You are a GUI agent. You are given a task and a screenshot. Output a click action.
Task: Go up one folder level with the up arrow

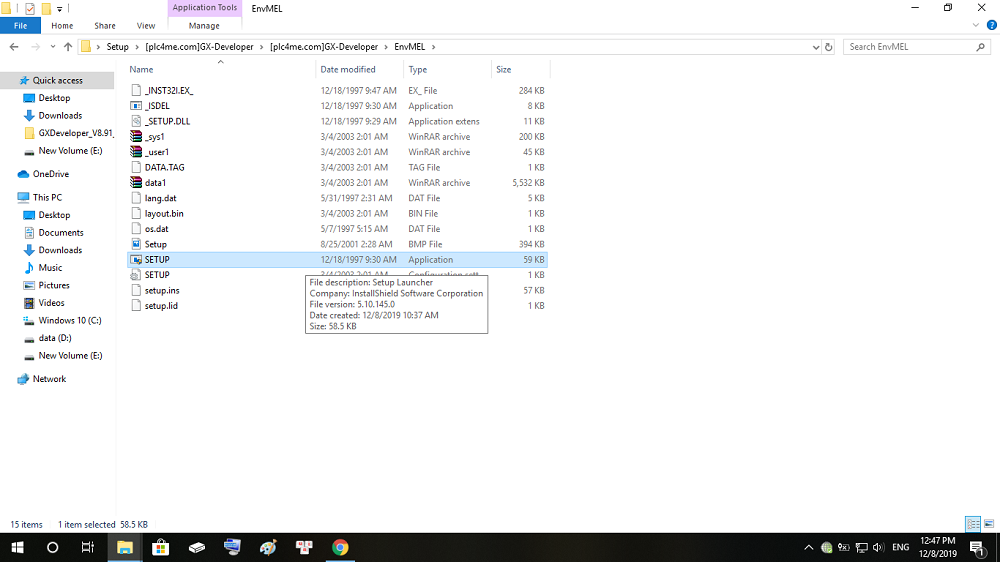(x=68, y=47)
